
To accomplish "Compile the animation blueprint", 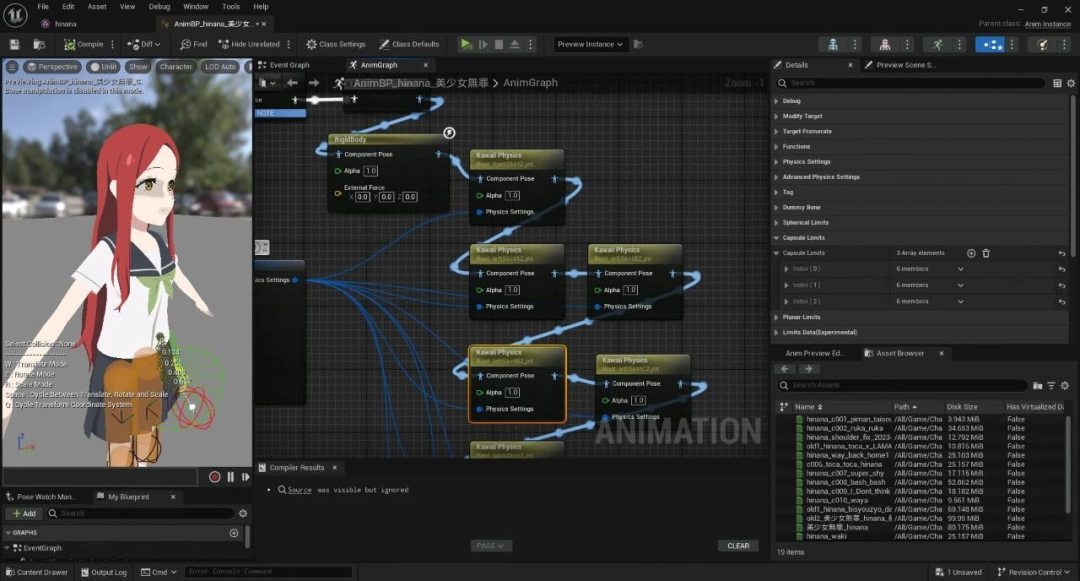I will [84, 44].
